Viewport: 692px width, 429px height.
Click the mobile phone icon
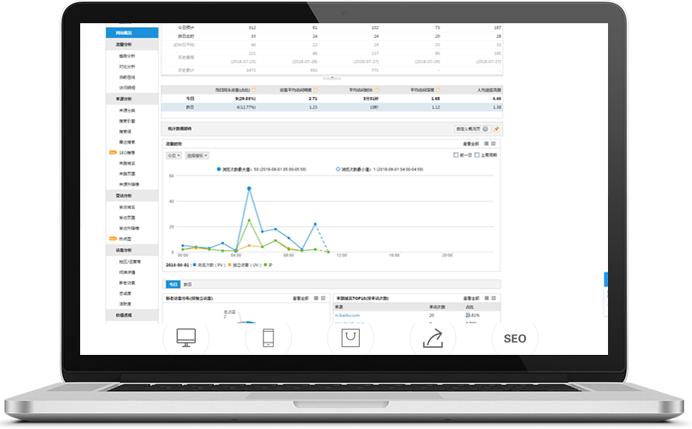(x=269, y=340)
